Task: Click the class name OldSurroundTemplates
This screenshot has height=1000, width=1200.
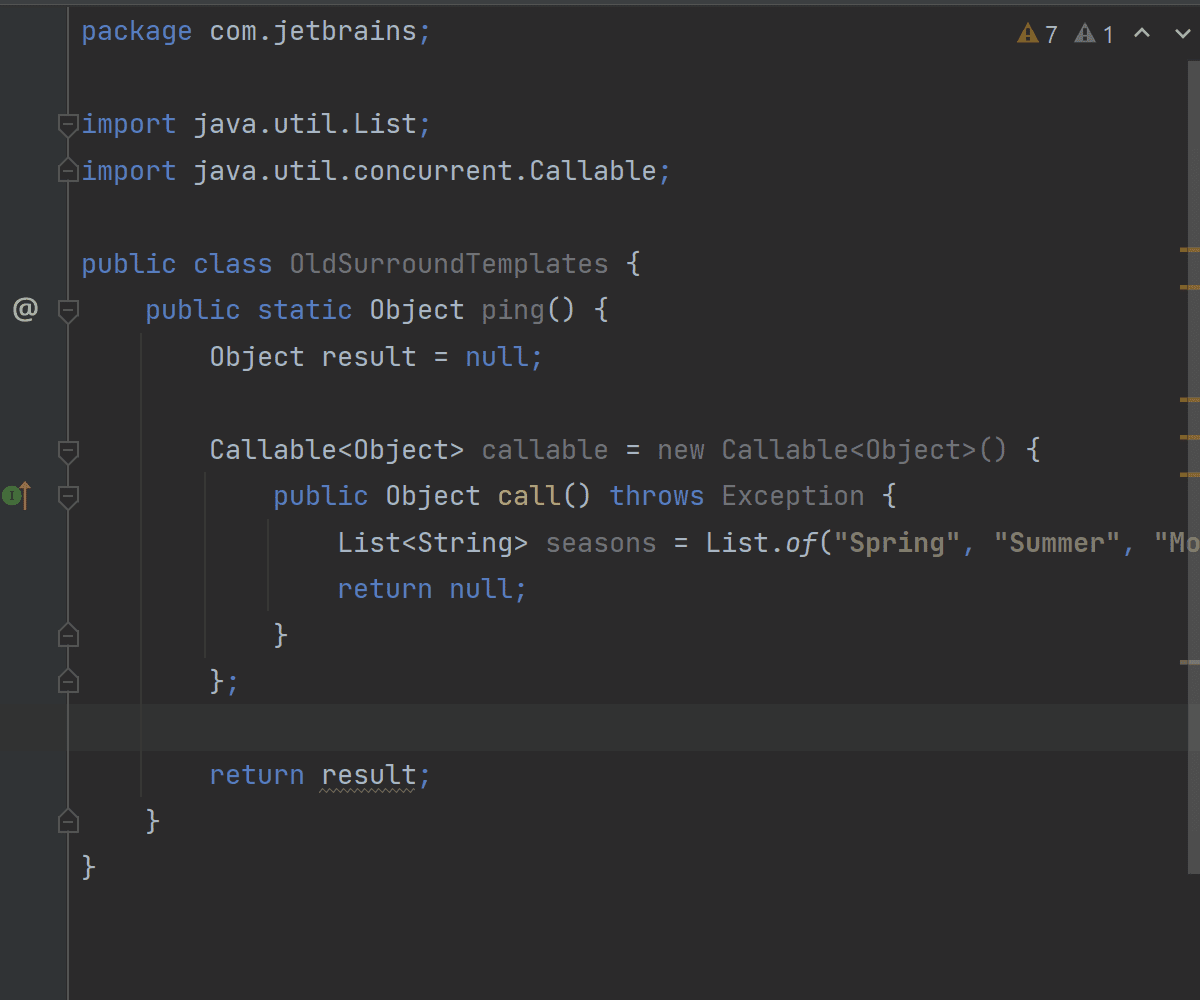Action: click(x=449, y=264)
